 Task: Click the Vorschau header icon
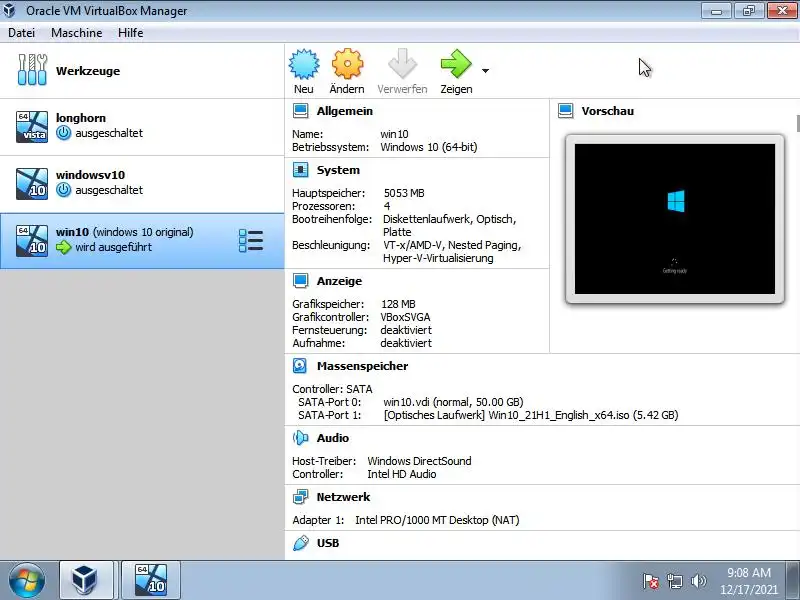565,111
